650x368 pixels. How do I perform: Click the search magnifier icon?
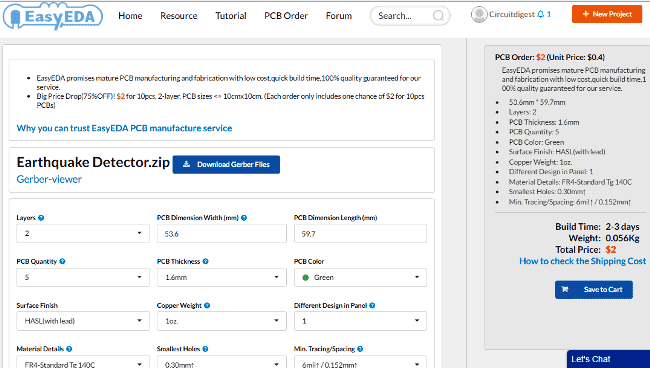(x=438, y=16)
